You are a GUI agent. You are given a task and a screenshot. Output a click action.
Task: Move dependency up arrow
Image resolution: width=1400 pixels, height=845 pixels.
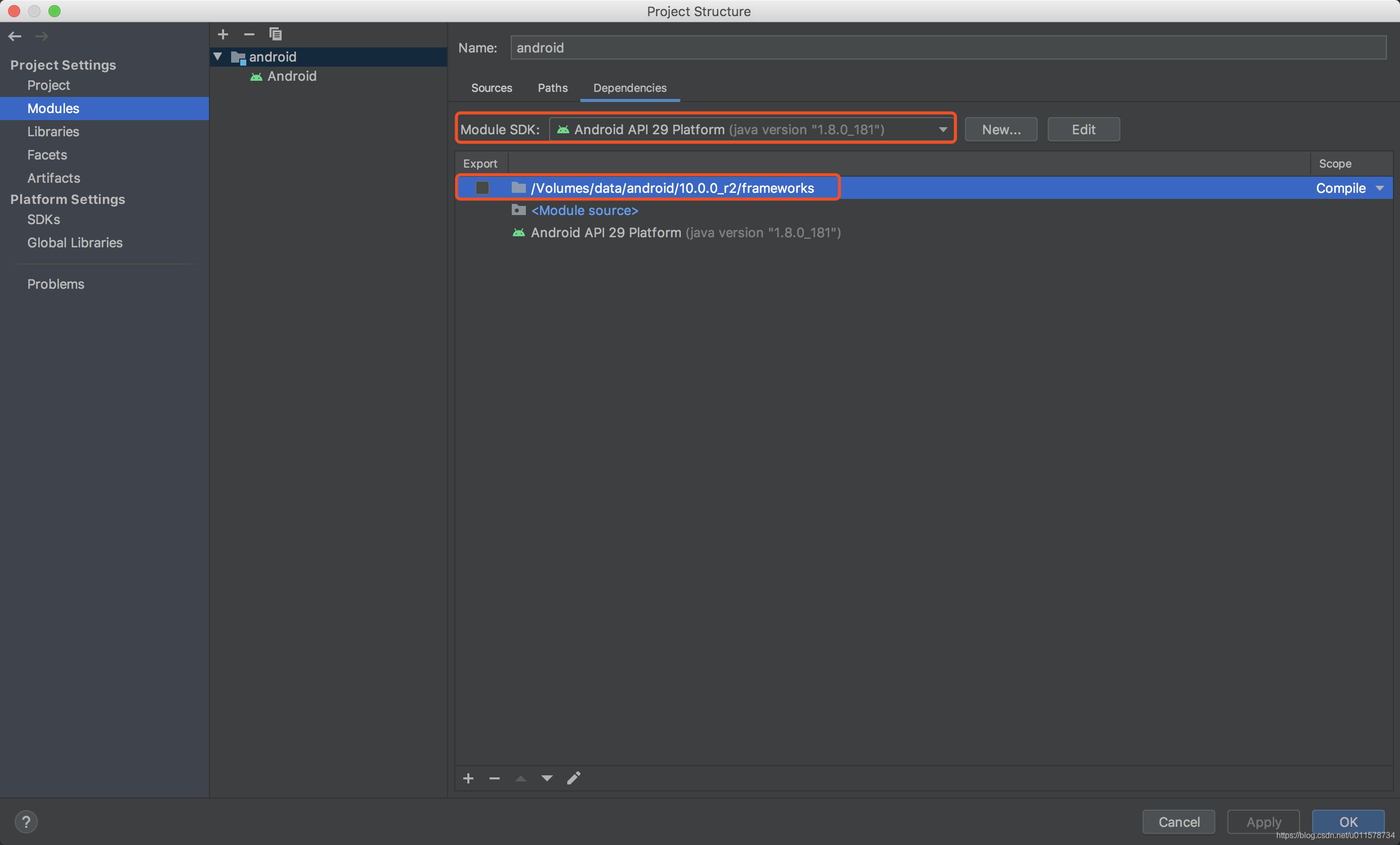point(520,778)
